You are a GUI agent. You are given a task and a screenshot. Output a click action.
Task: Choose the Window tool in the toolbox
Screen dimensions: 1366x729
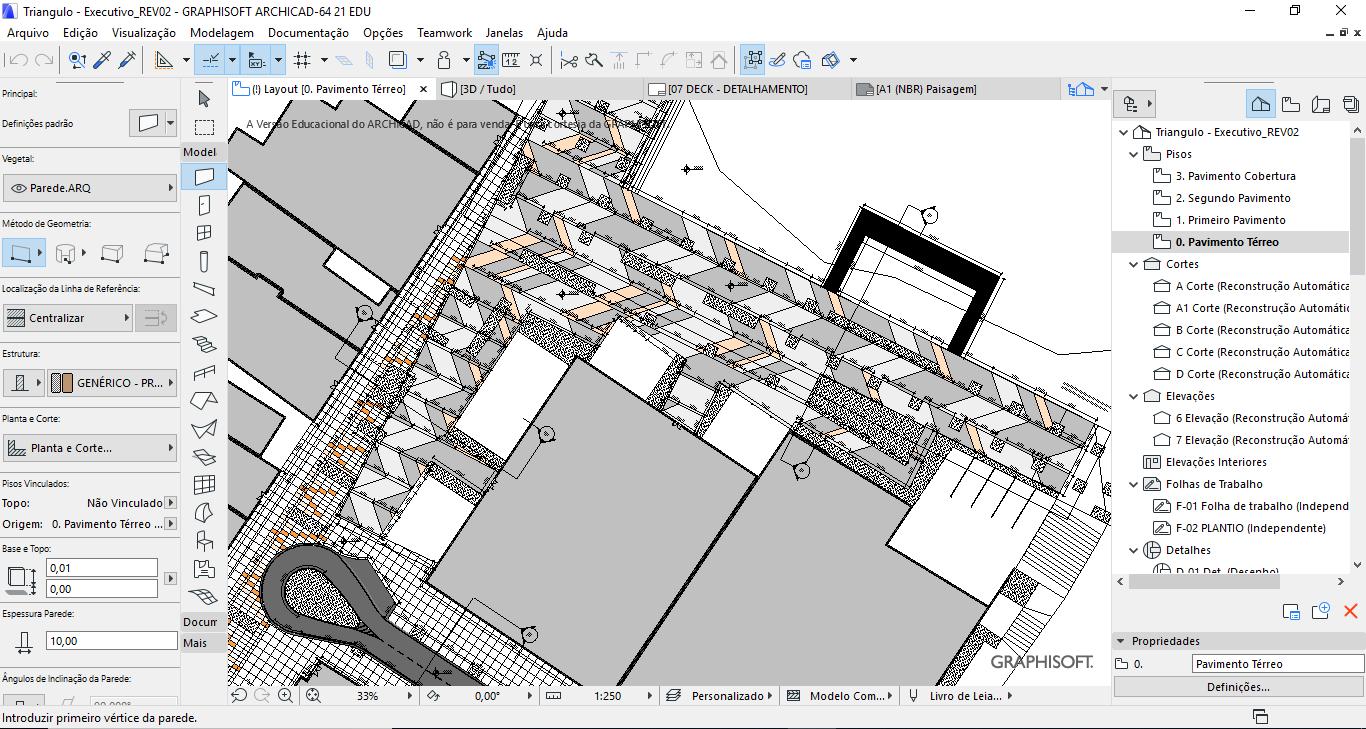coord(204,233)
